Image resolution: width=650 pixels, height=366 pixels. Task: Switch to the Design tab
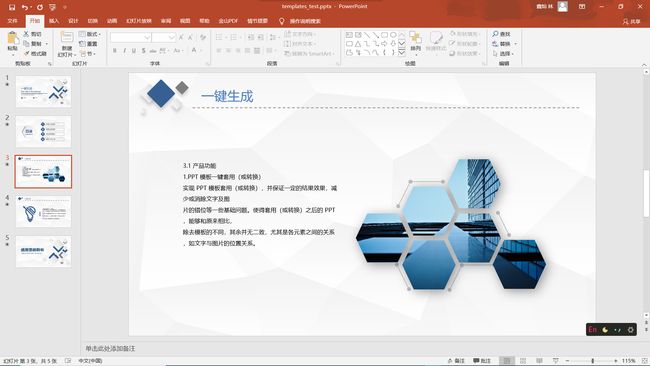[73, 21]
